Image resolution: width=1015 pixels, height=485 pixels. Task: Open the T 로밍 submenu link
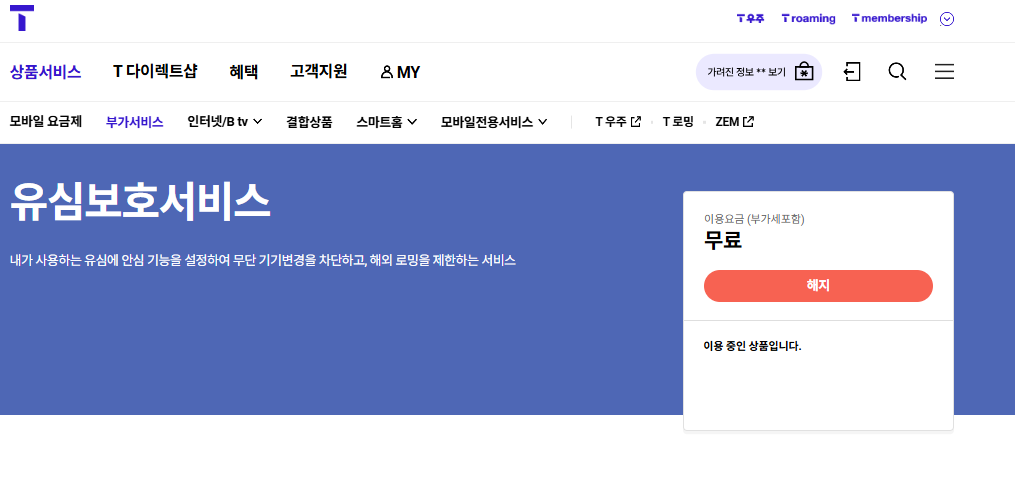[678, 121]
